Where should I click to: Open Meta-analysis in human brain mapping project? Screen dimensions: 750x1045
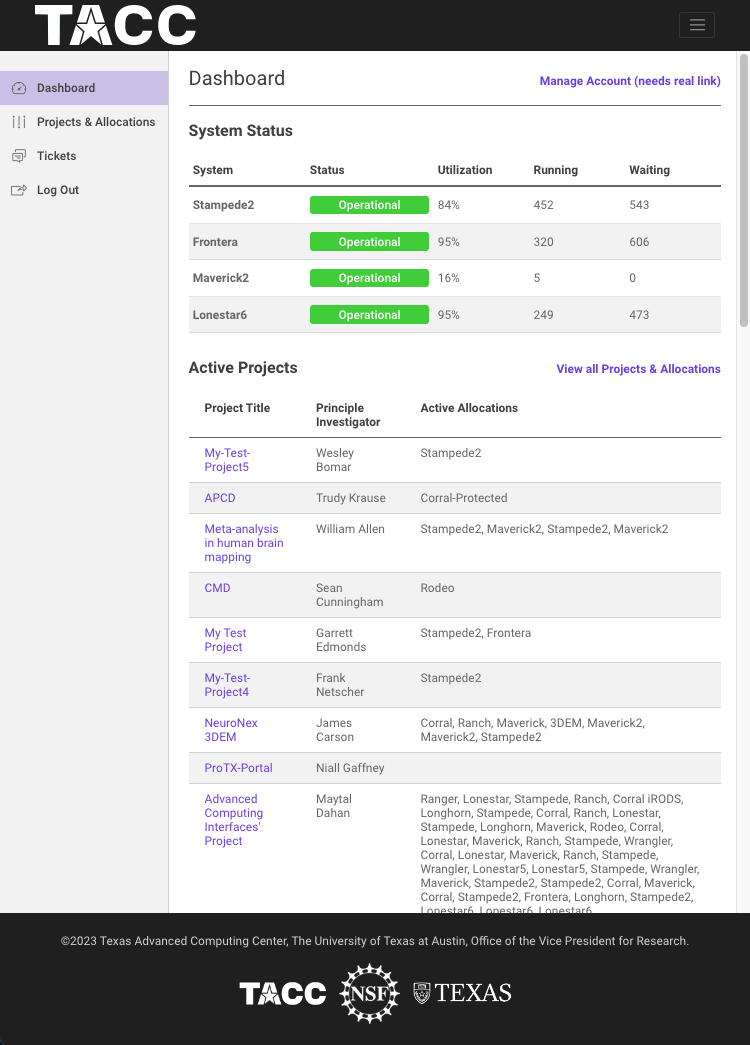tap(244, 543)
